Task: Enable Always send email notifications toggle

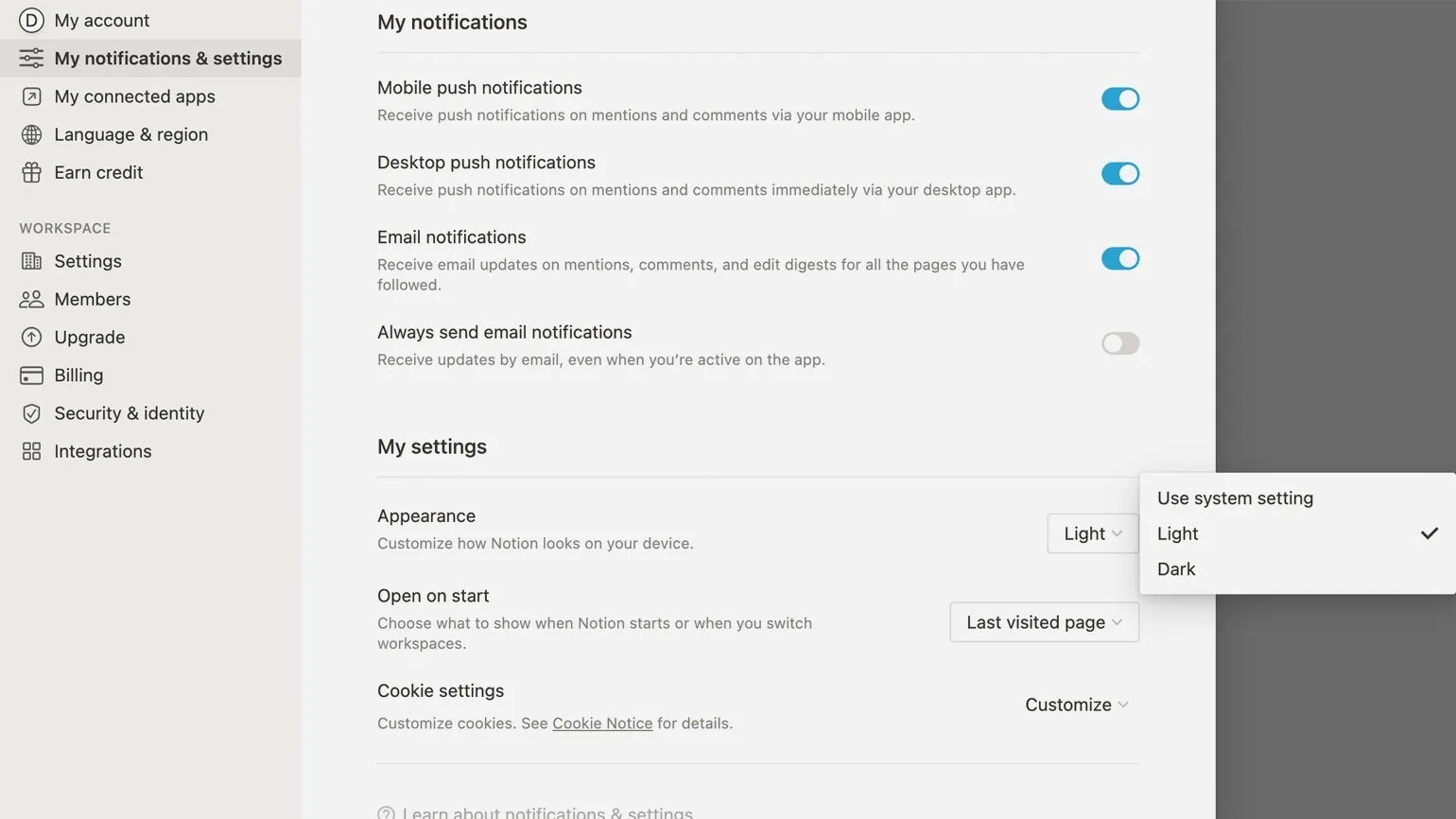Action: (1119, 343)
